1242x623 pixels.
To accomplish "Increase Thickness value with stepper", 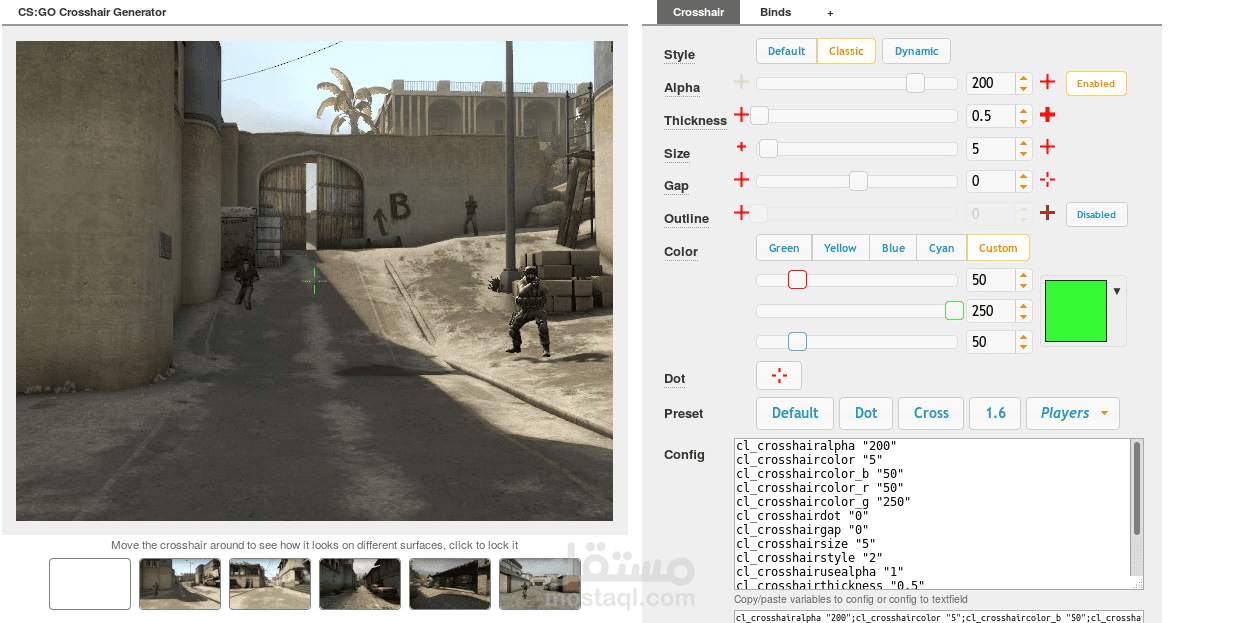I will (1023, 110).
